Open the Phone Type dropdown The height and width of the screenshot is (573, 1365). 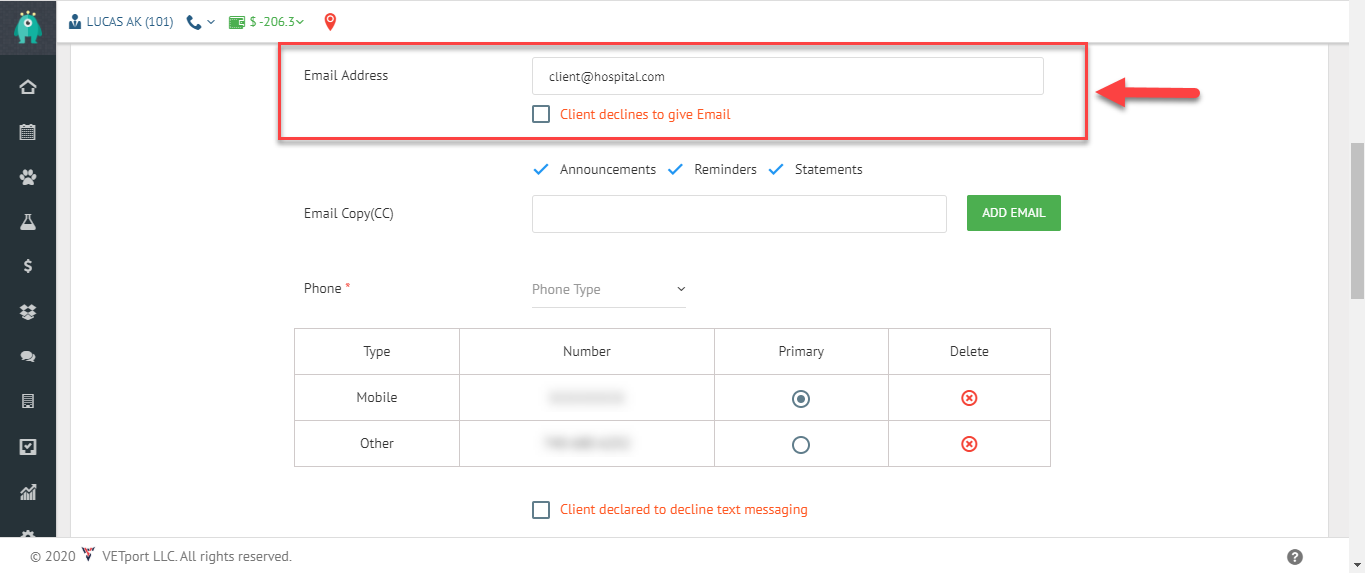coord(608,290)
